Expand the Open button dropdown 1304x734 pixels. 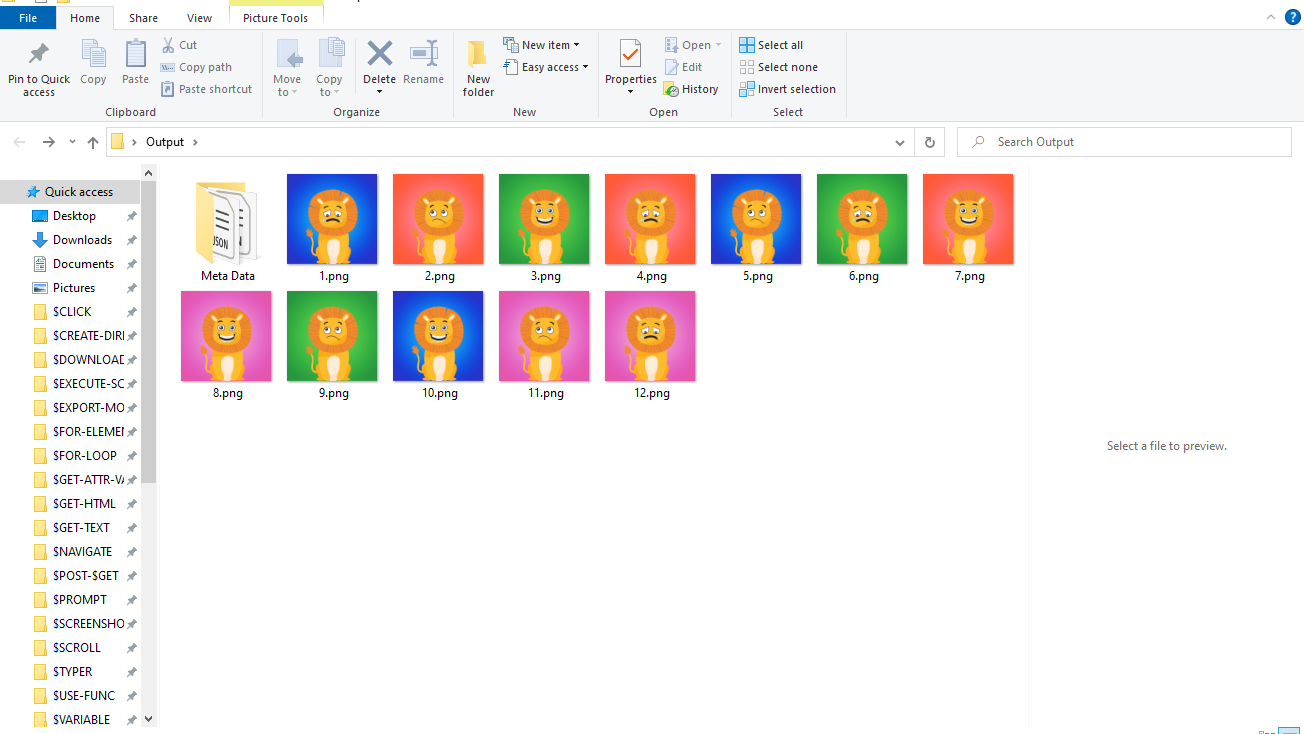[x=718, y=45]
